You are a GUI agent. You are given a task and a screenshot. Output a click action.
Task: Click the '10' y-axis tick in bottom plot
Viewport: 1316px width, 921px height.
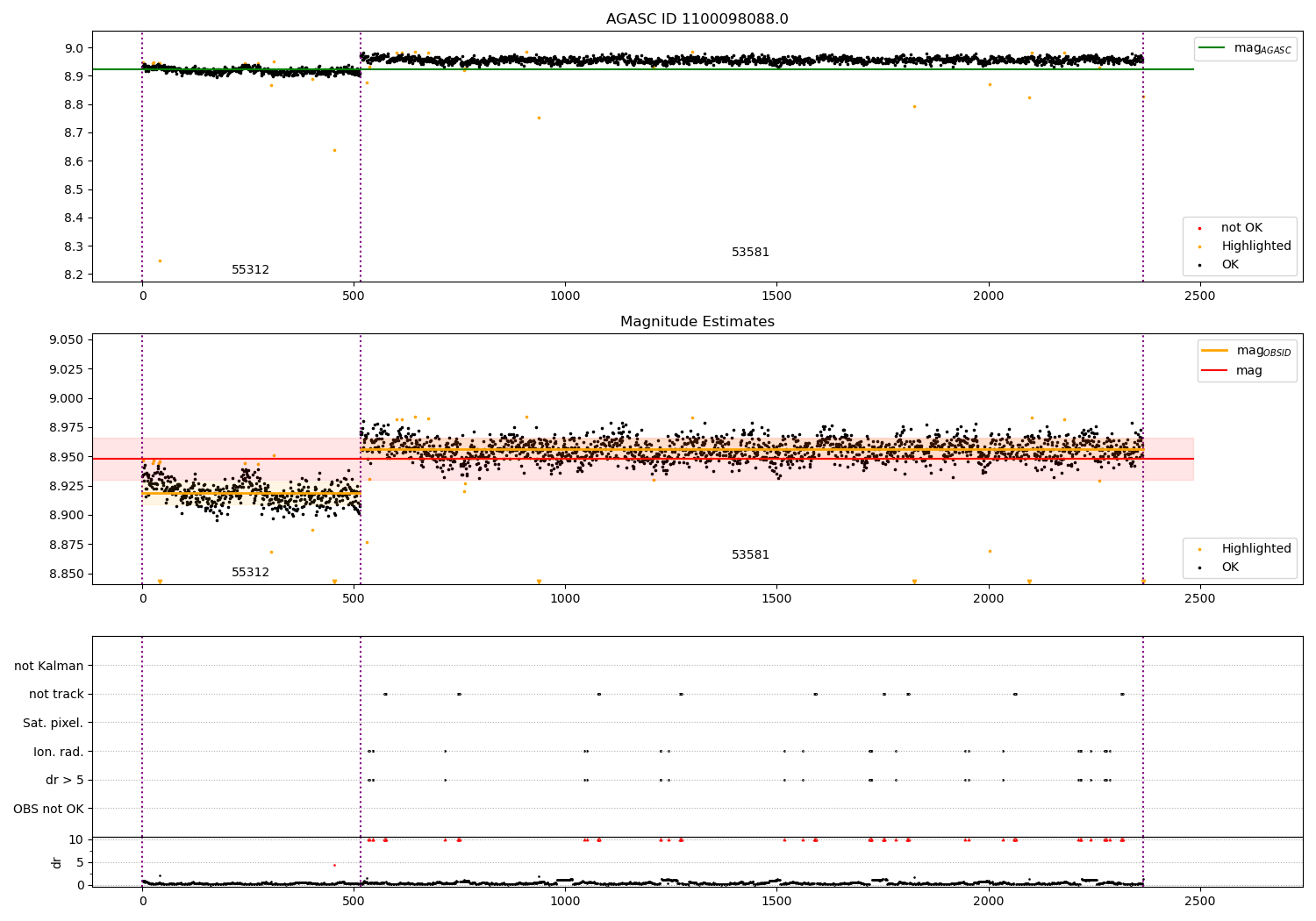76,839
